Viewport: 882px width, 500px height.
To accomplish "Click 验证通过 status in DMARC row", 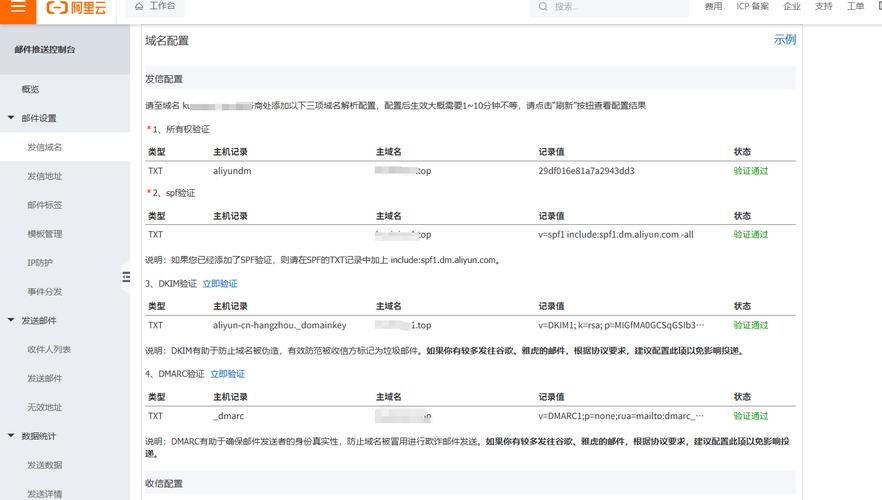I will coord(750,416).
